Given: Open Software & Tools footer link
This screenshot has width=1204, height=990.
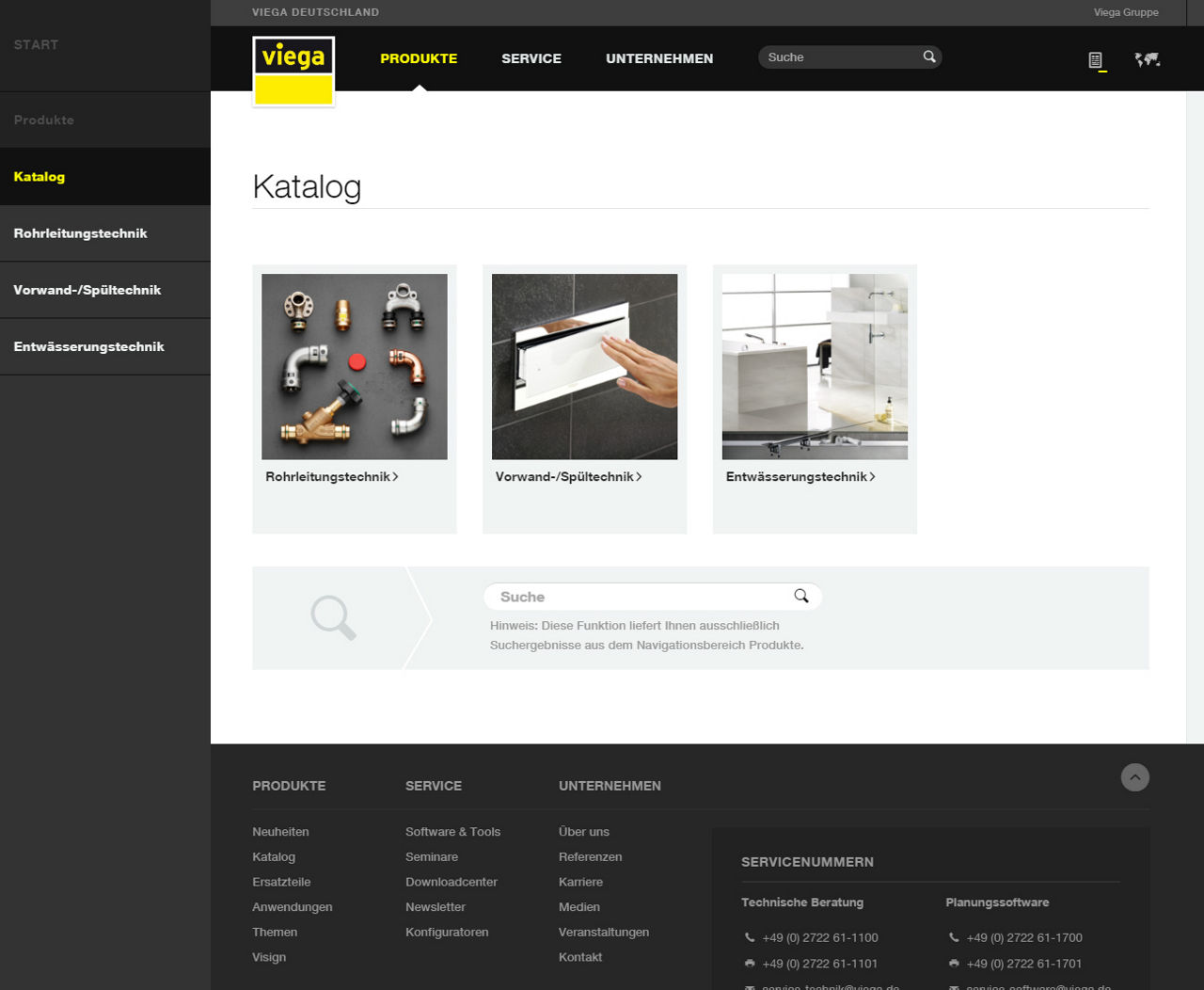Looking at the screenshot, I should [452, 832].
